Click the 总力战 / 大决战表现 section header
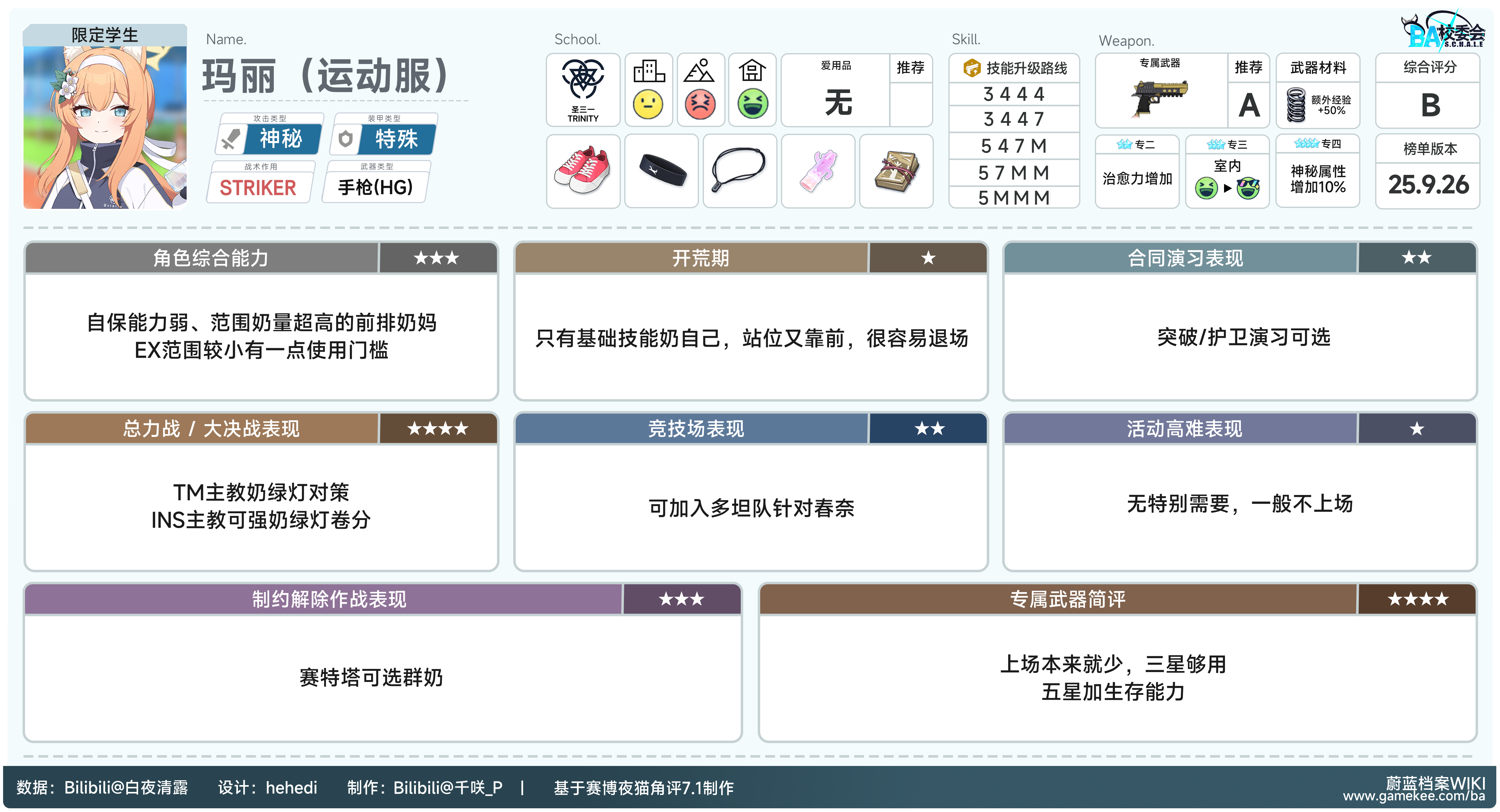 [211, 429]
